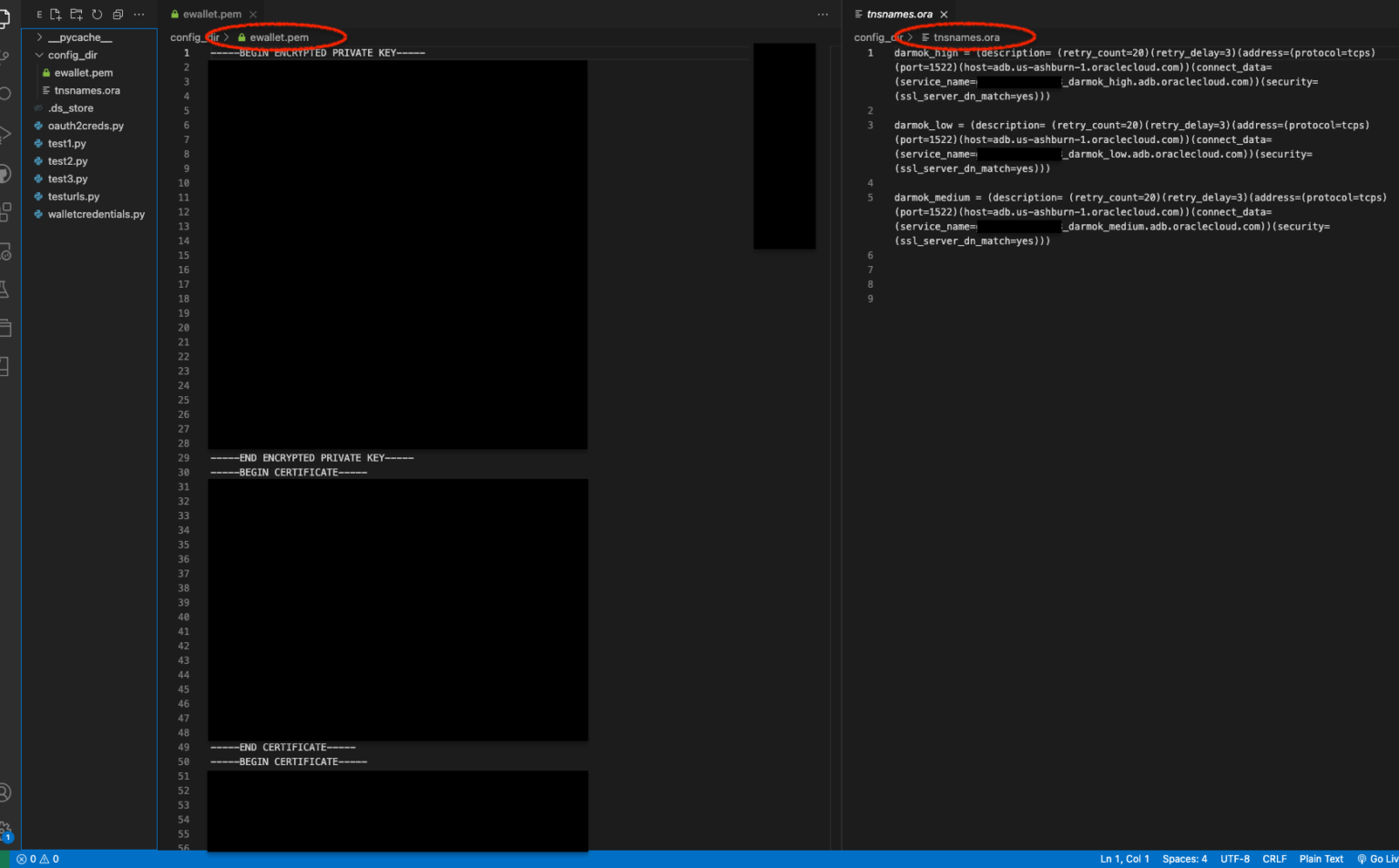Open walletcredentials.py from the file tree
This screenshot has height=868, width=1399.
click(96, 214)
